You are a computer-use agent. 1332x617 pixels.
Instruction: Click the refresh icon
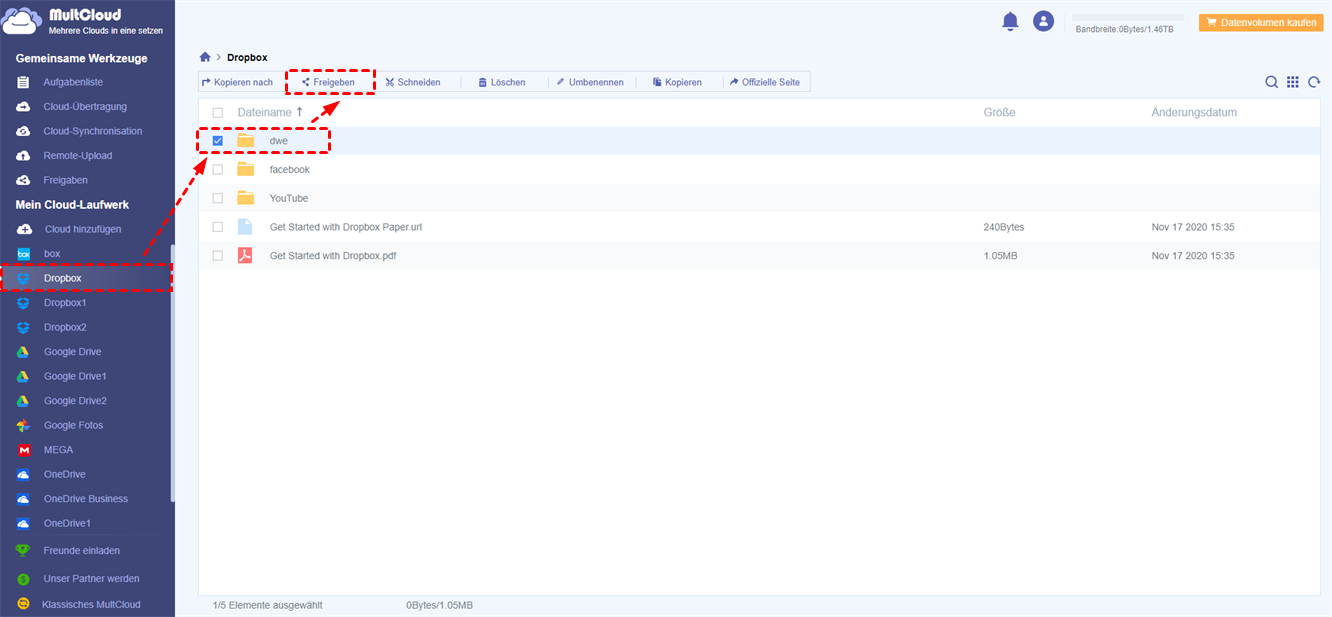pos(1314,82)
